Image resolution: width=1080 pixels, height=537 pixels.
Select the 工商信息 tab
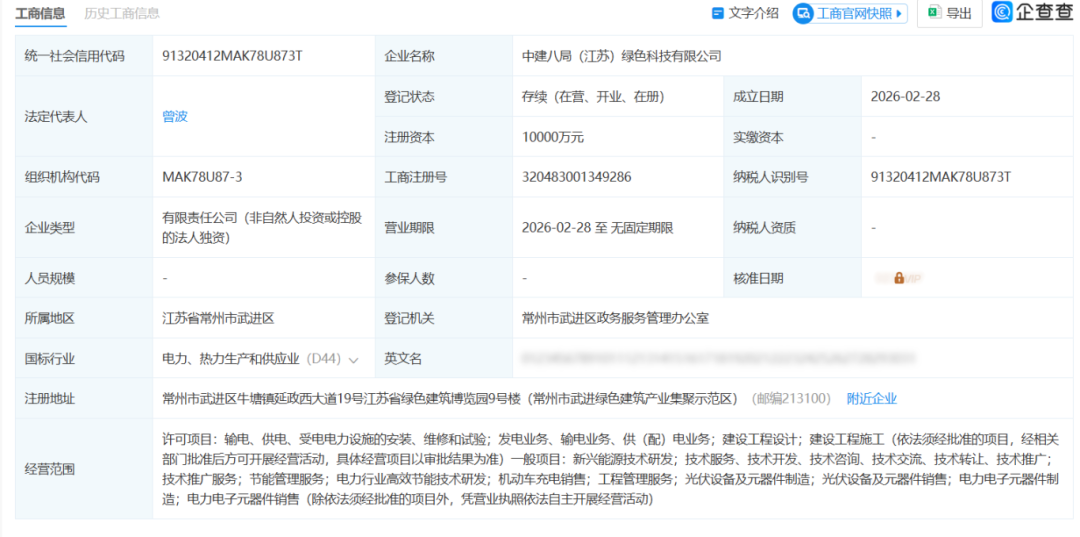click(41, 13)
